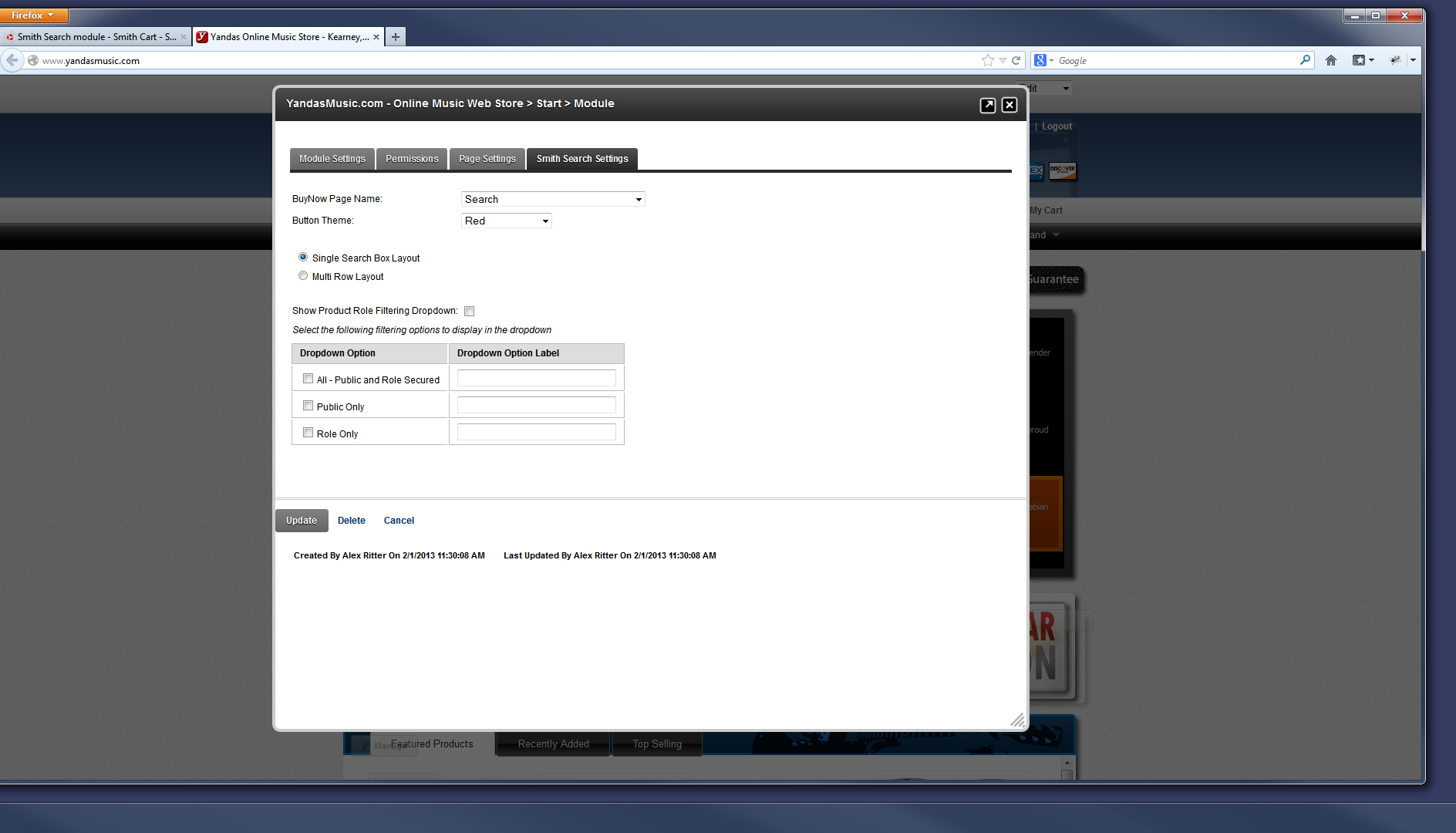The height and width of the screenshot is (833, 1456).
Task: Click the My Cart link on page
Action: tap(1046, 211)
